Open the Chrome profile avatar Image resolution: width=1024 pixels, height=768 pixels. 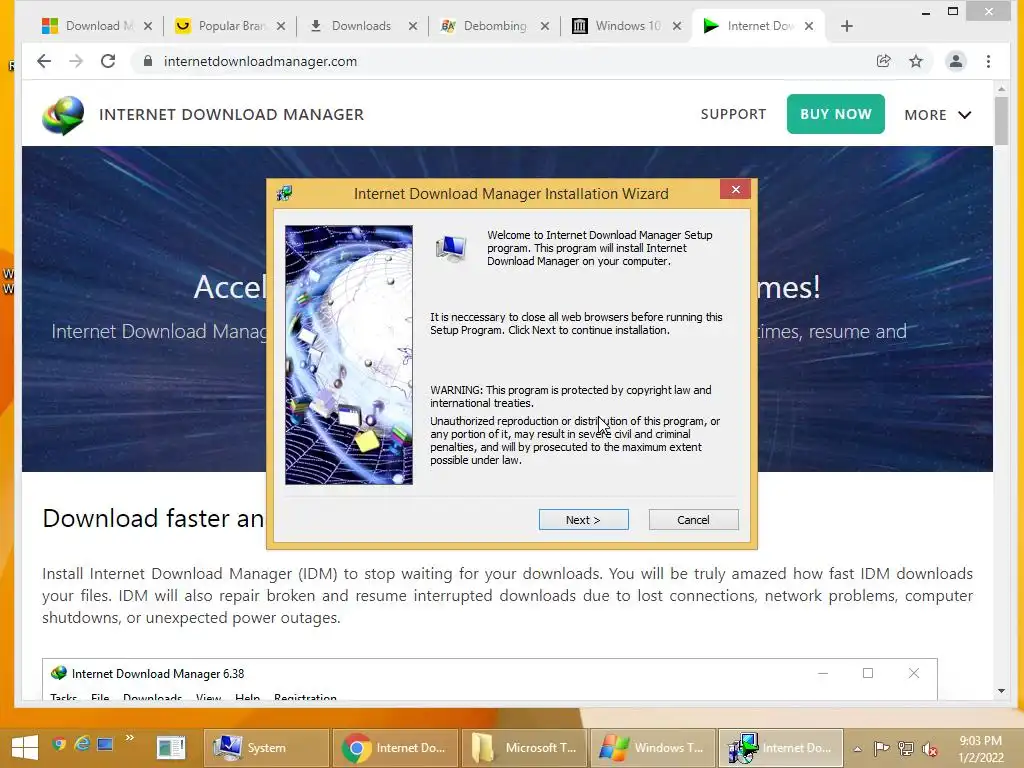[x=955, y=61]
